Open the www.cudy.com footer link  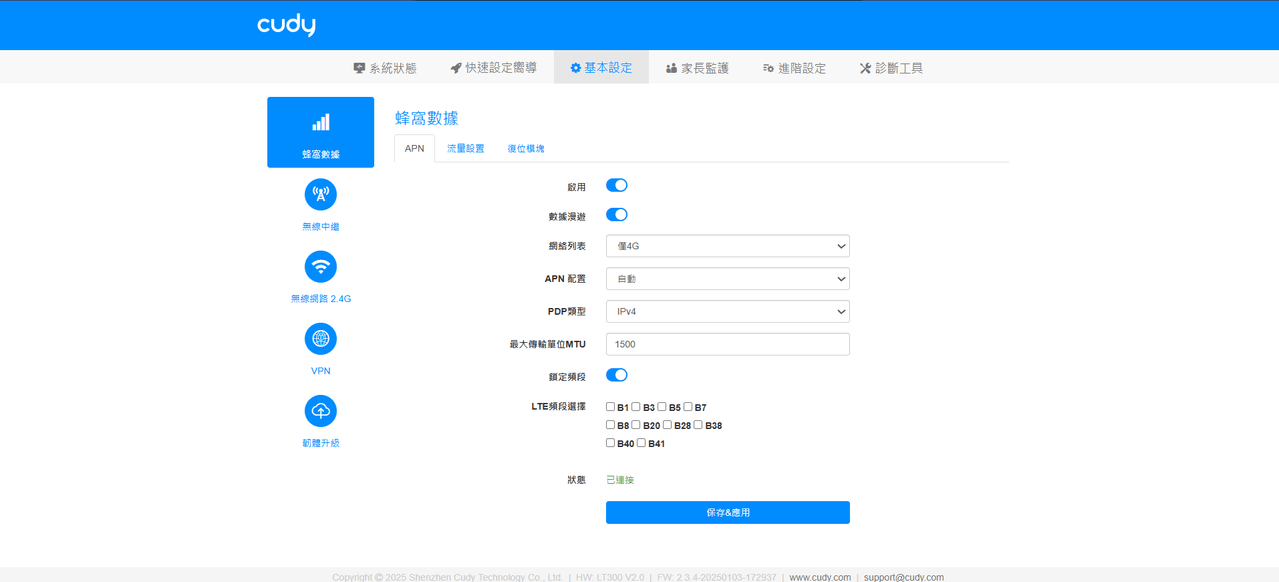820,577
